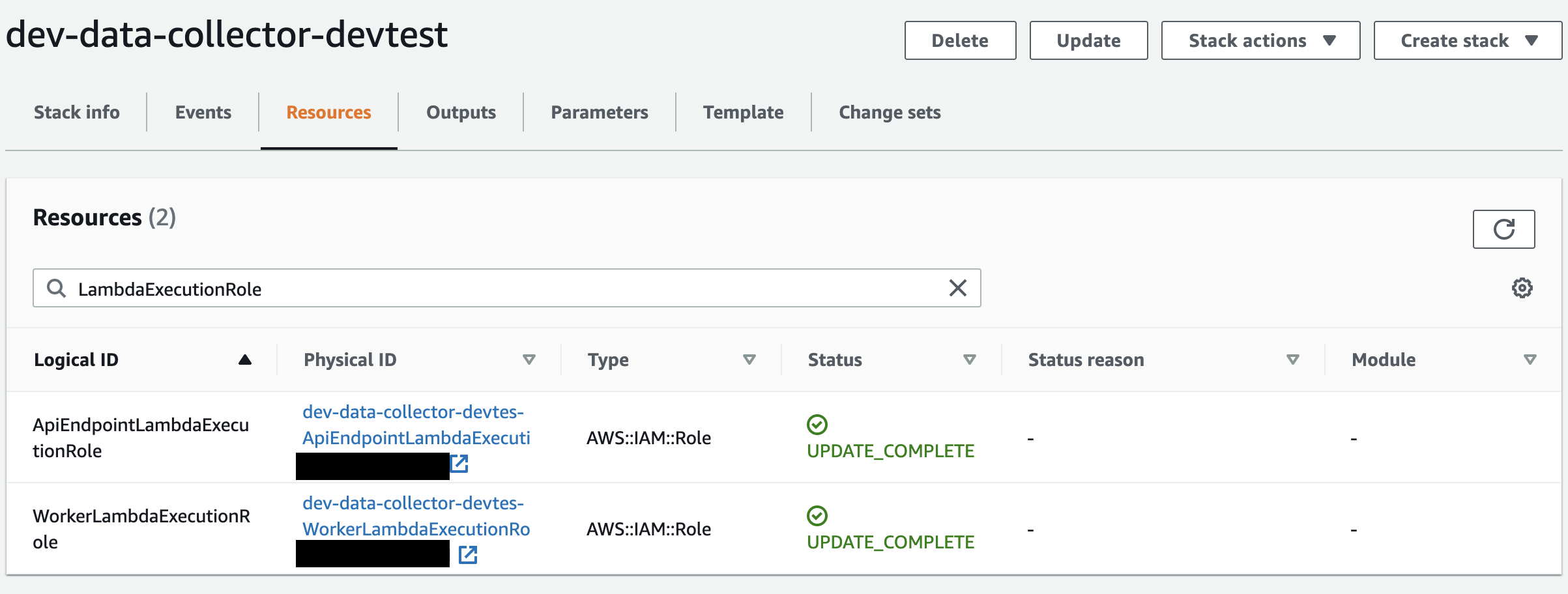Click the Update stack button

[x=1088, y=40]
